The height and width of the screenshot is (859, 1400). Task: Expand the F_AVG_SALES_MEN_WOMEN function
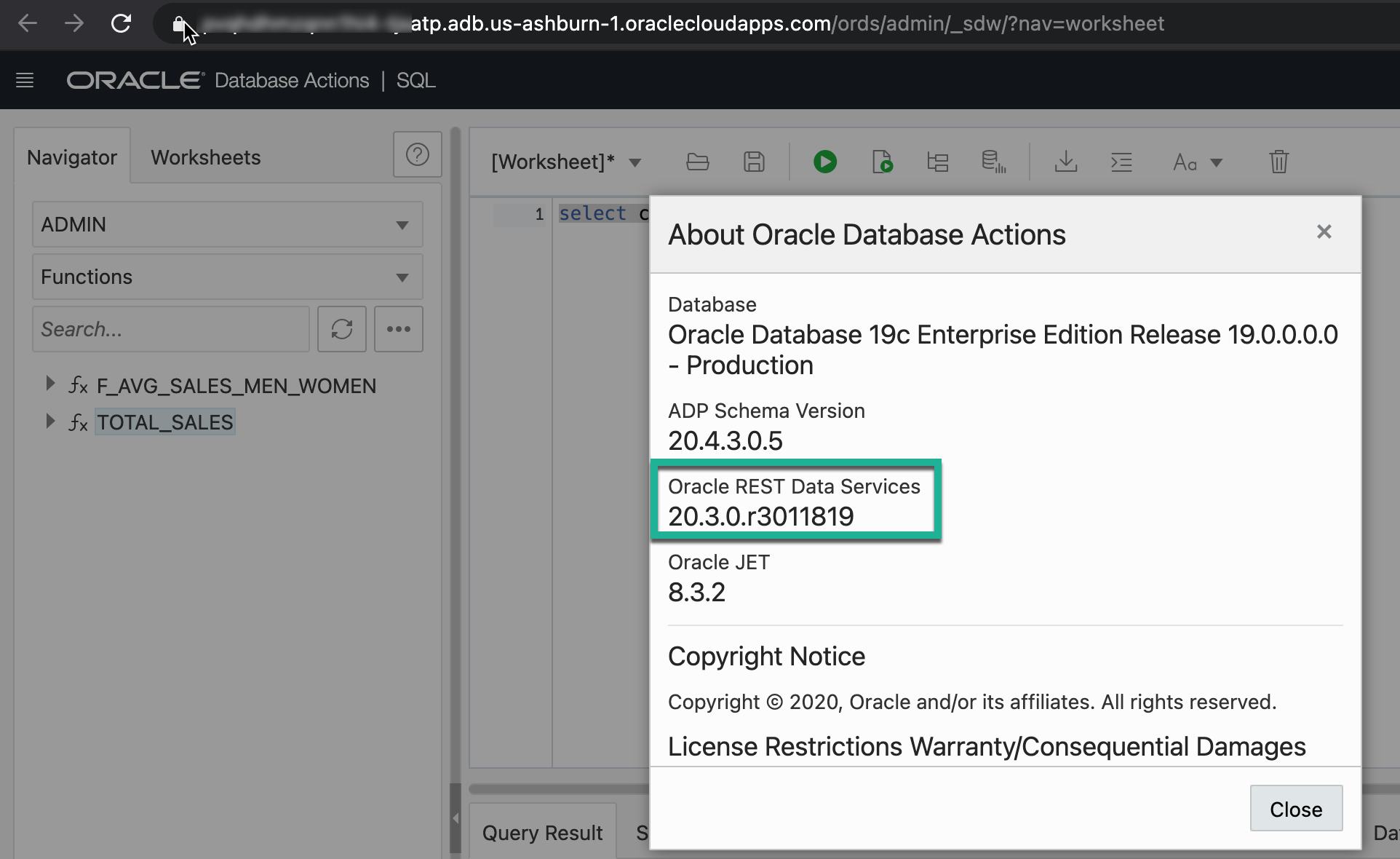coord(49,384)
